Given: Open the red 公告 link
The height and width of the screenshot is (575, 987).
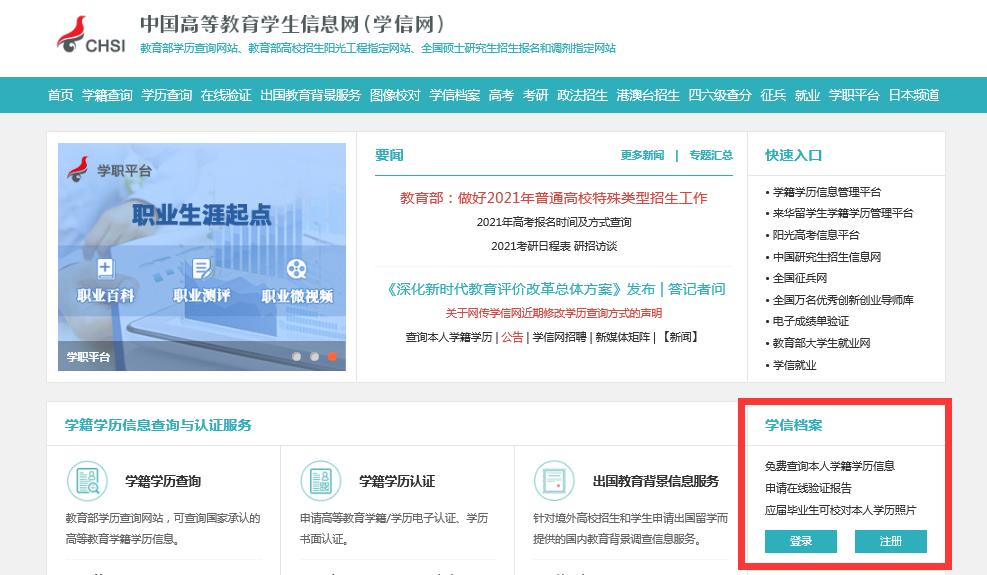Looking at the screenshot, I should [x=512, y=337].
